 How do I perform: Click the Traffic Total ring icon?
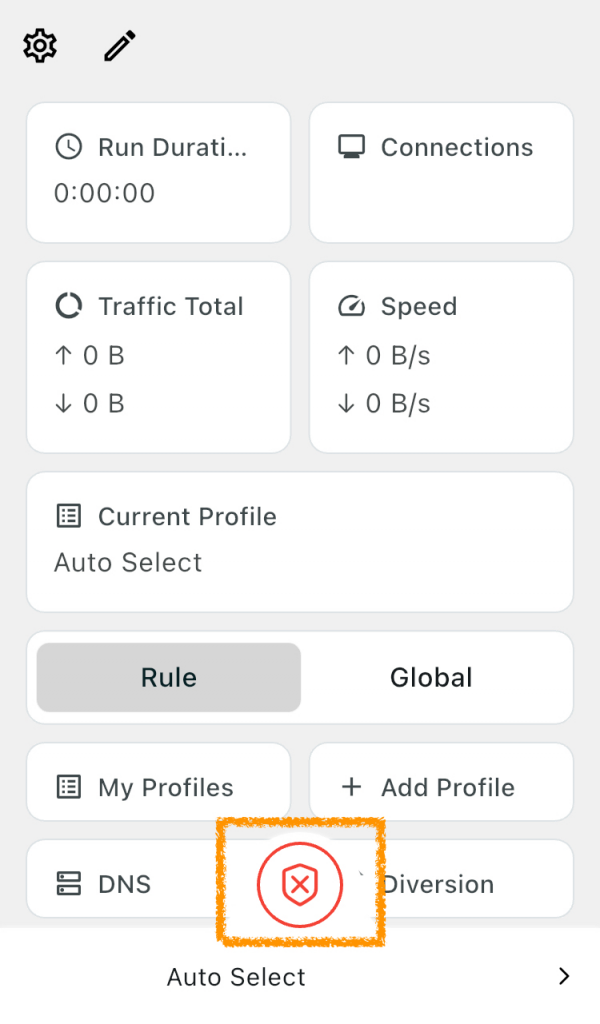click(x=69, y=306)
